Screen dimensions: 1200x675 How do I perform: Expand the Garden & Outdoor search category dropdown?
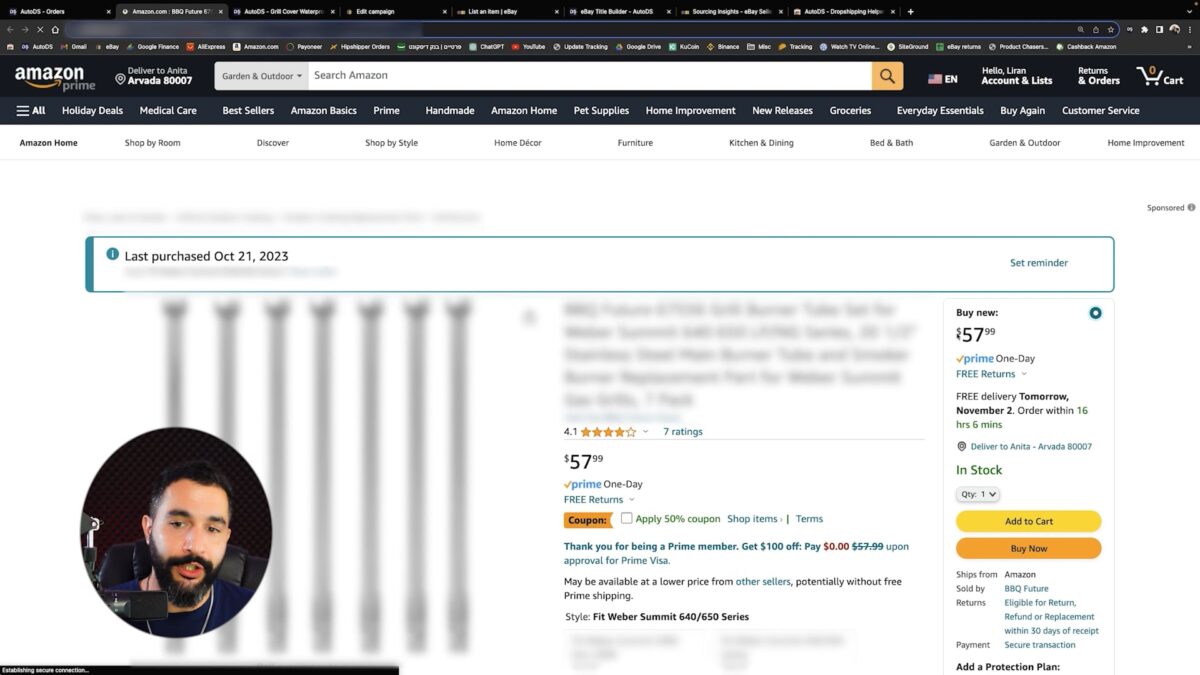[261, 76]
